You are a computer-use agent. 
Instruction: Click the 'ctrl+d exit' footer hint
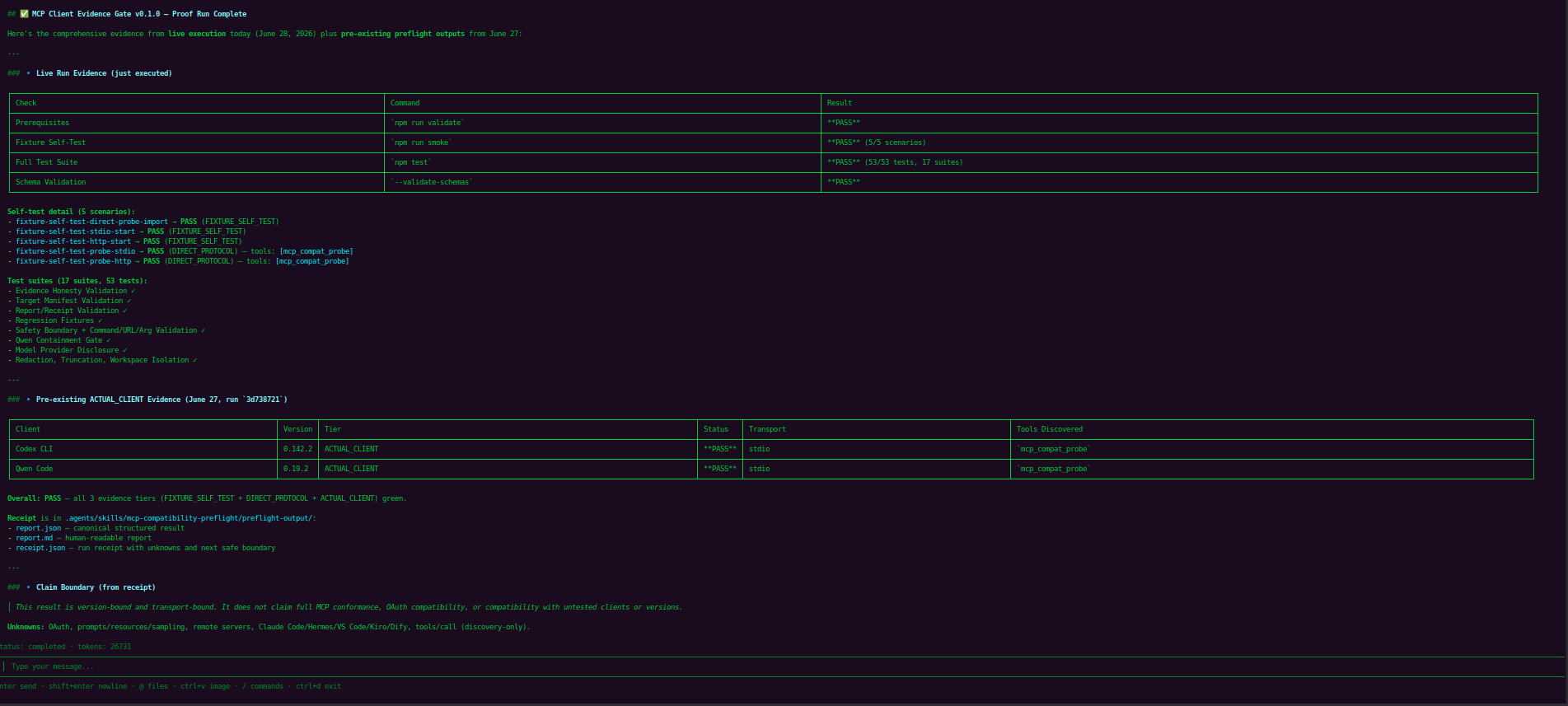[318, 686]
